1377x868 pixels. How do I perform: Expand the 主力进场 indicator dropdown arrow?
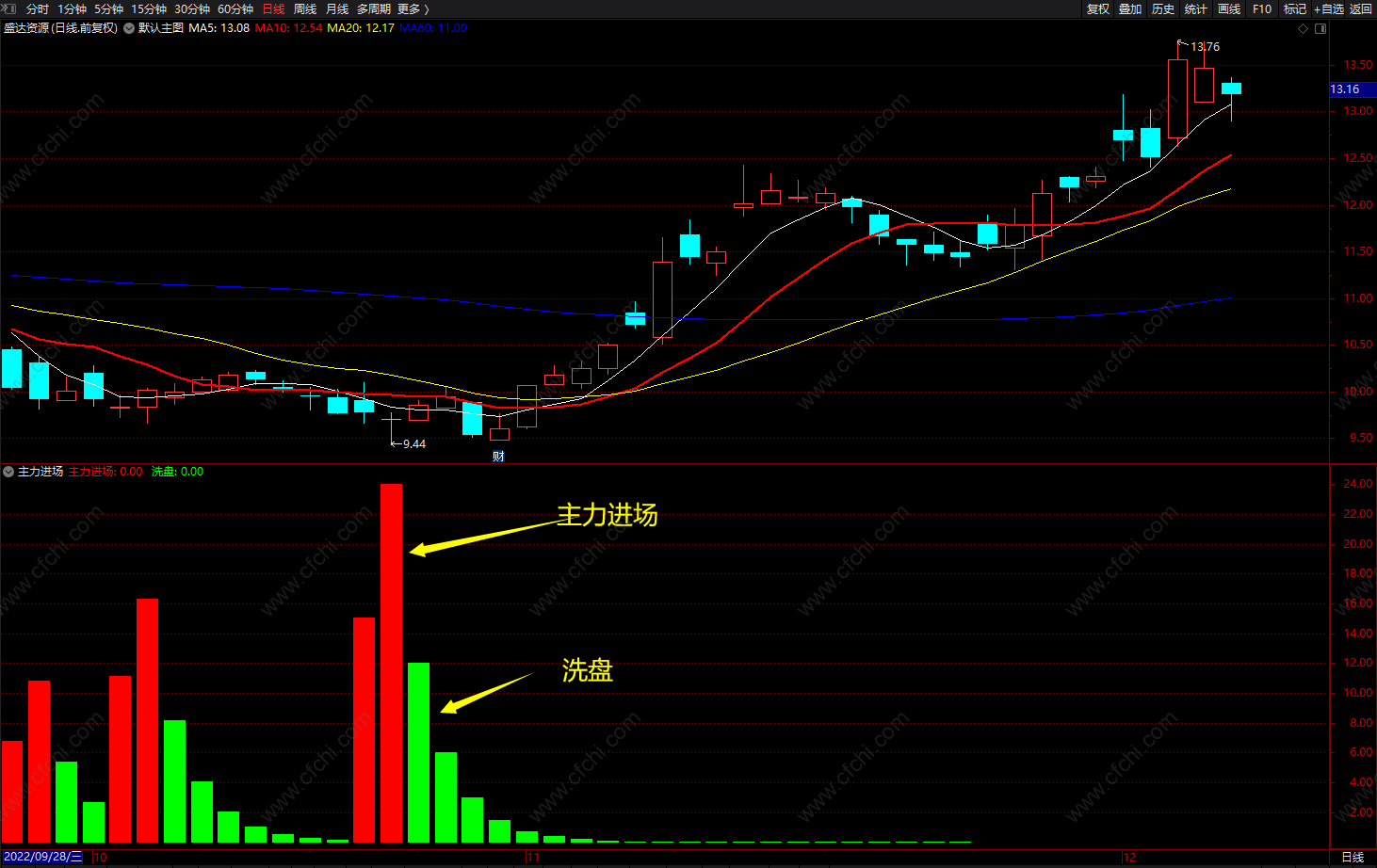8,472
